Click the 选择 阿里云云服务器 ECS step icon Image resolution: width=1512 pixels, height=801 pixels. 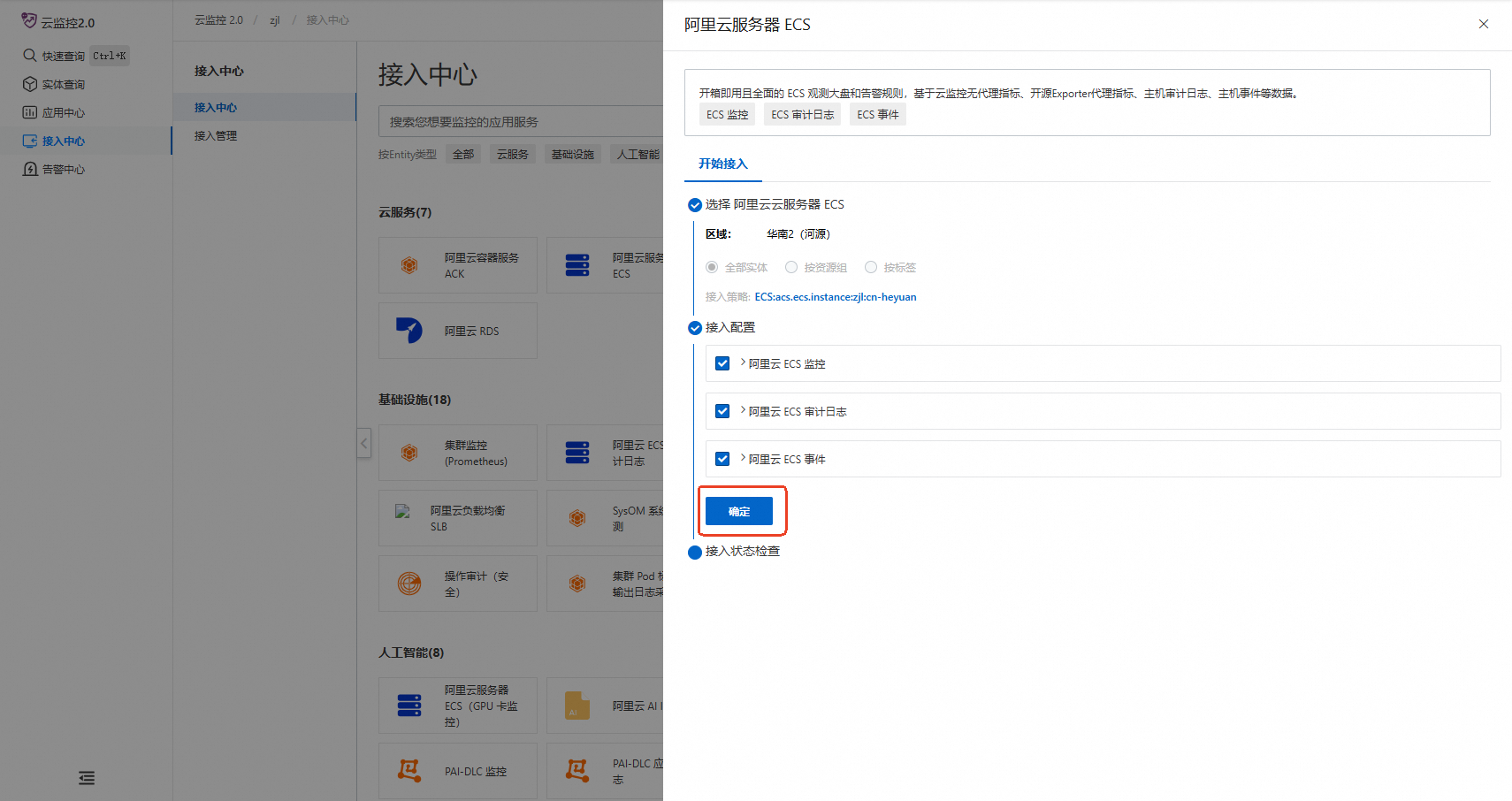[695, 205]
